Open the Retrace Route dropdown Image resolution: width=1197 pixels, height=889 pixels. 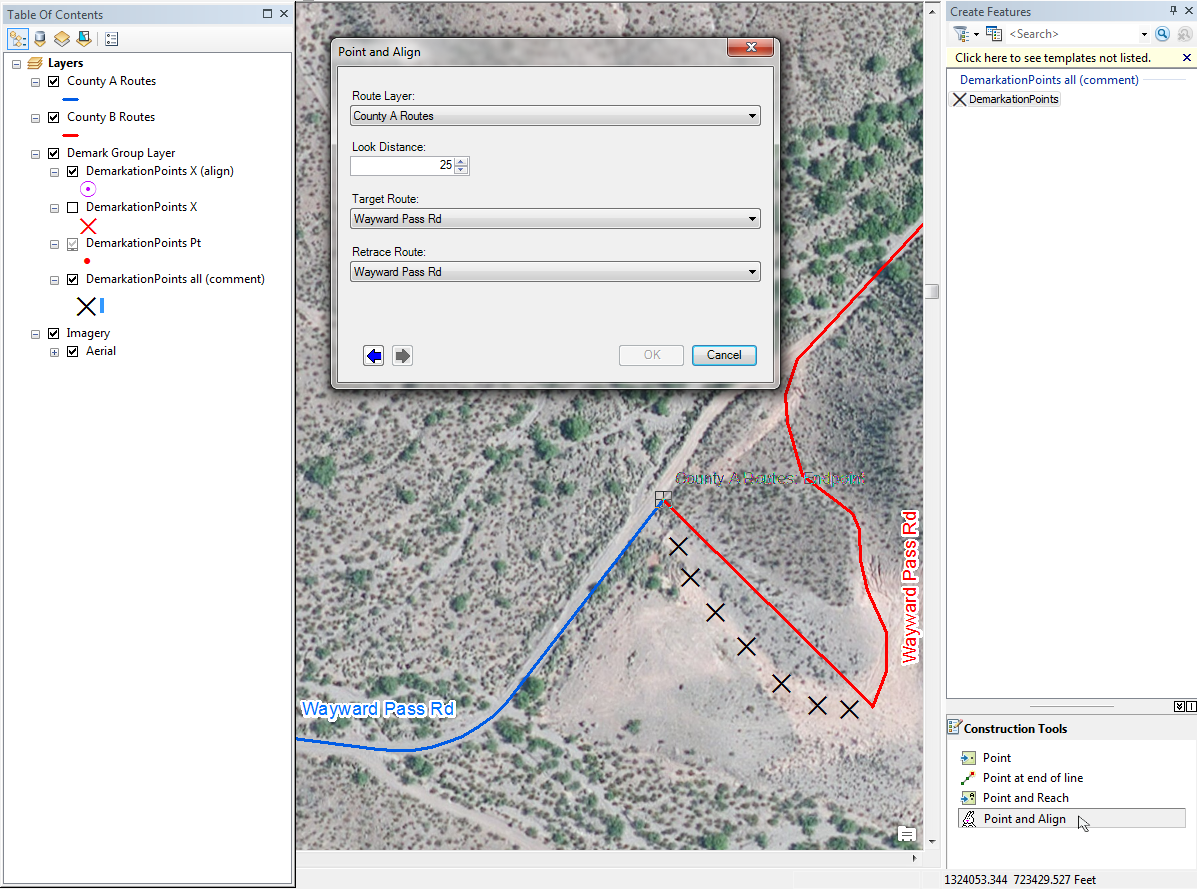(x=555, y=272)
